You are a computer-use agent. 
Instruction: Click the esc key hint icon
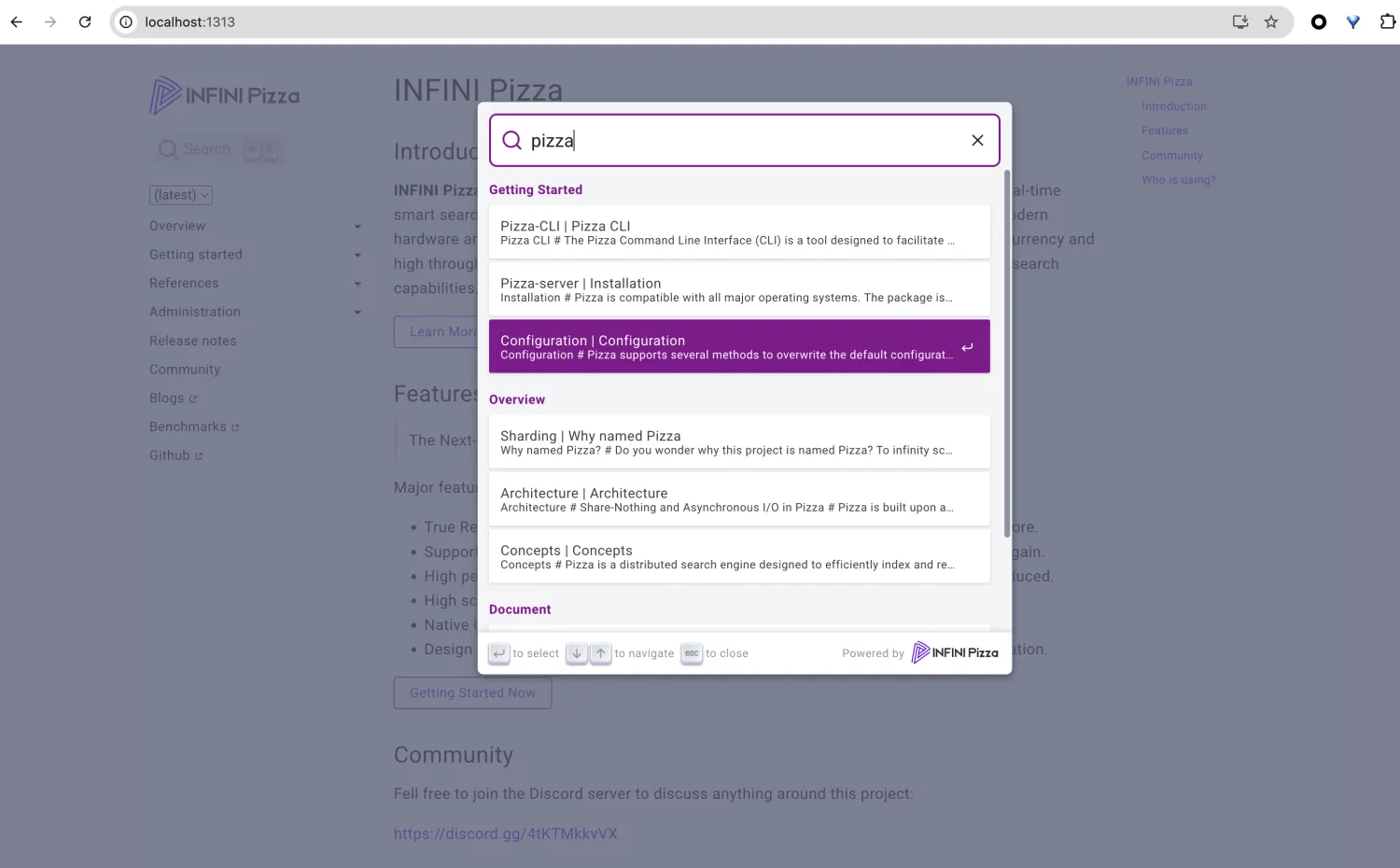coord(692,653)
